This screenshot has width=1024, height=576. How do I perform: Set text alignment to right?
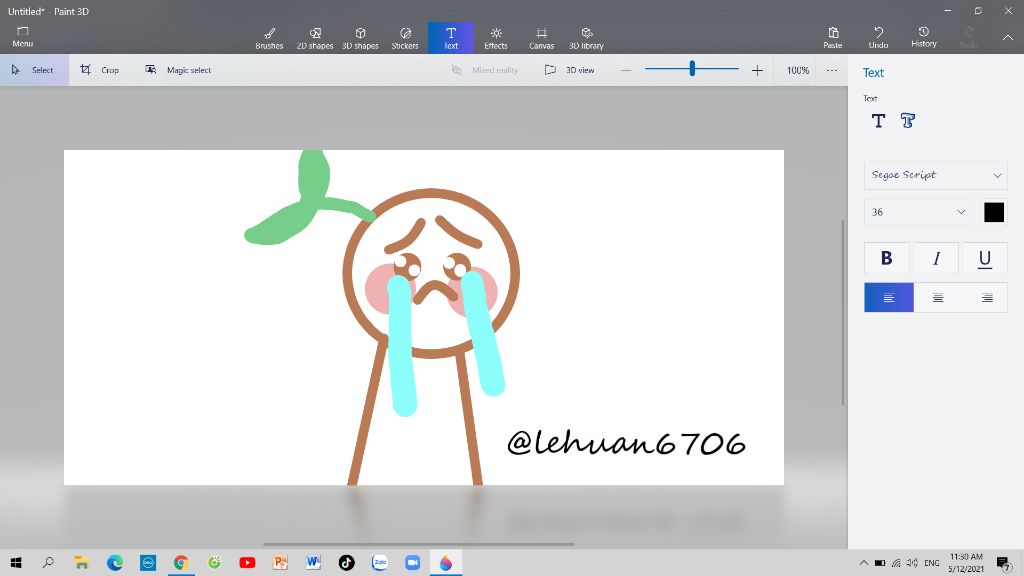pos(986,297)
